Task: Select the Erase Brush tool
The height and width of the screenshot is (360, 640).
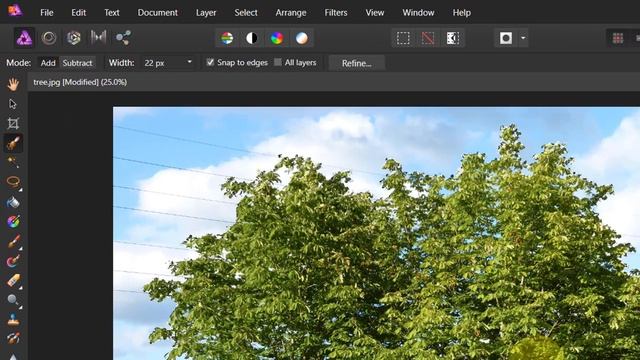Action: [13, 280]
